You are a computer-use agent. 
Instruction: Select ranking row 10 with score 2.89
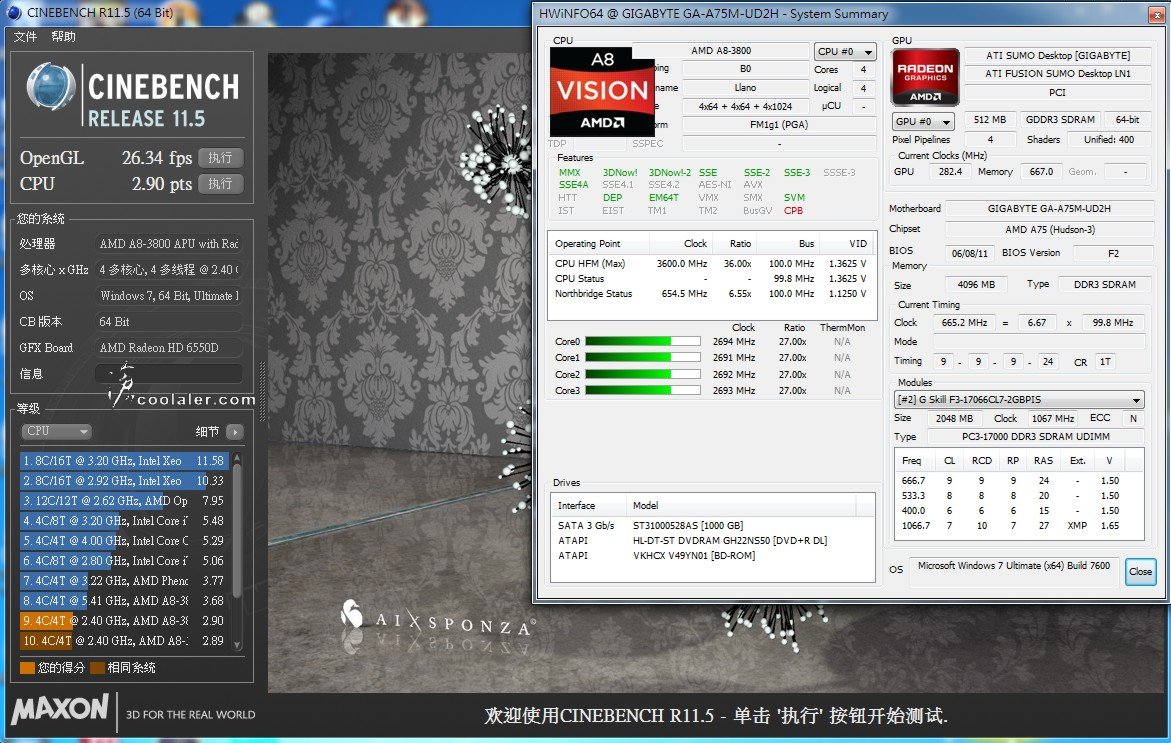[x=124, y=641]
